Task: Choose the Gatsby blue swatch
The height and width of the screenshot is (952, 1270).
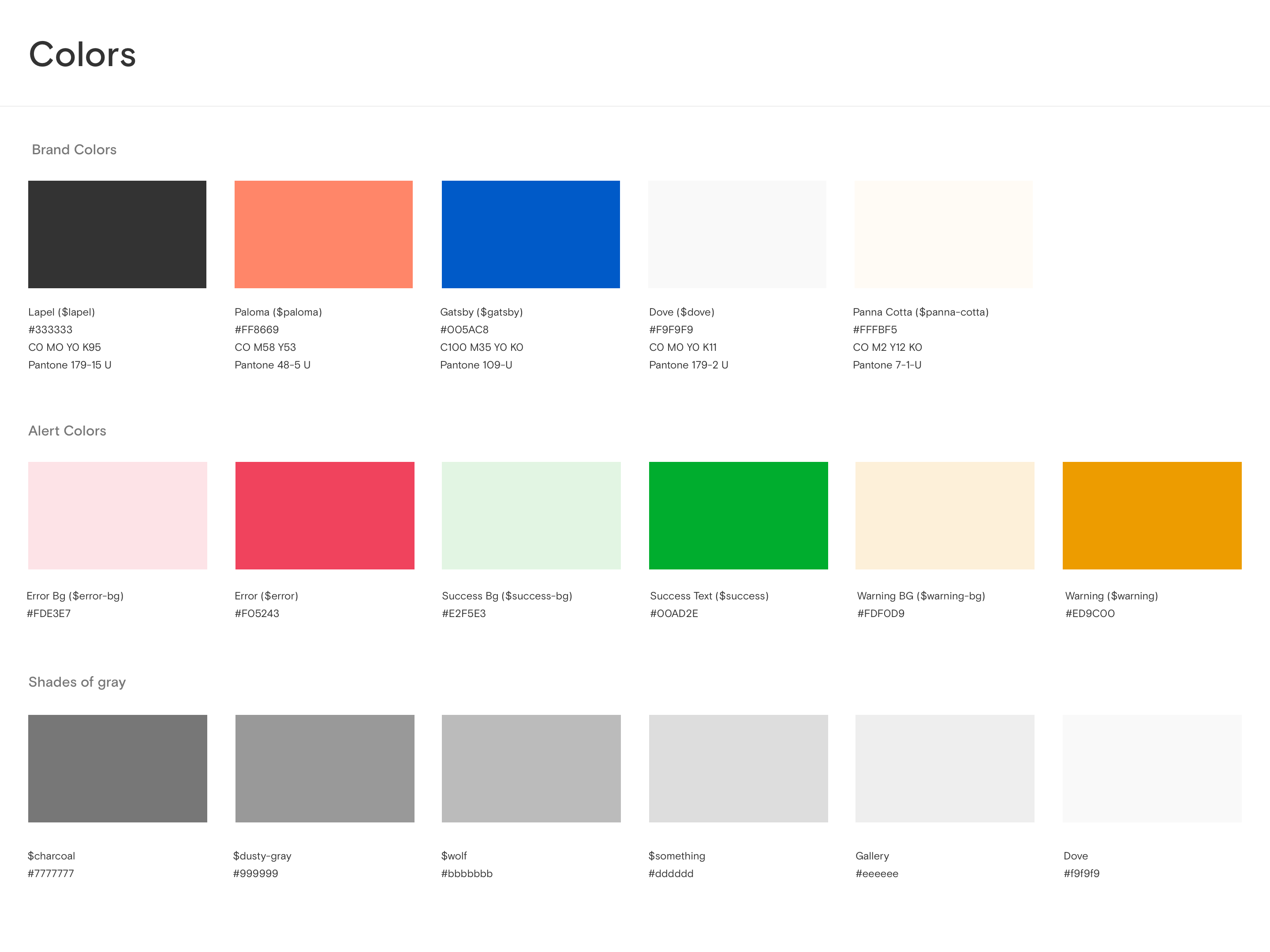Action: [530, 234]
